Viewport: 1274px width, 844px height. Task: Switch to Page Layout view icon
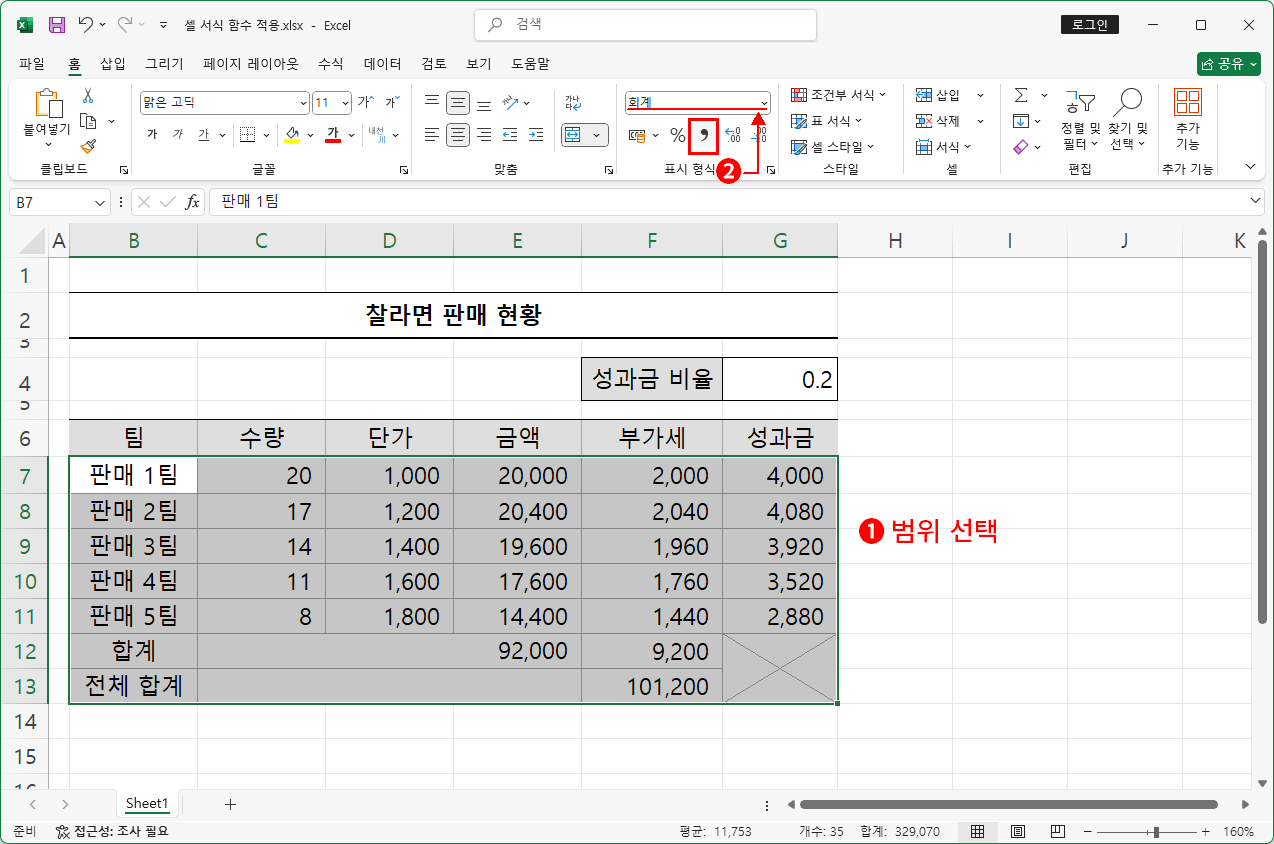[1018, 832]
